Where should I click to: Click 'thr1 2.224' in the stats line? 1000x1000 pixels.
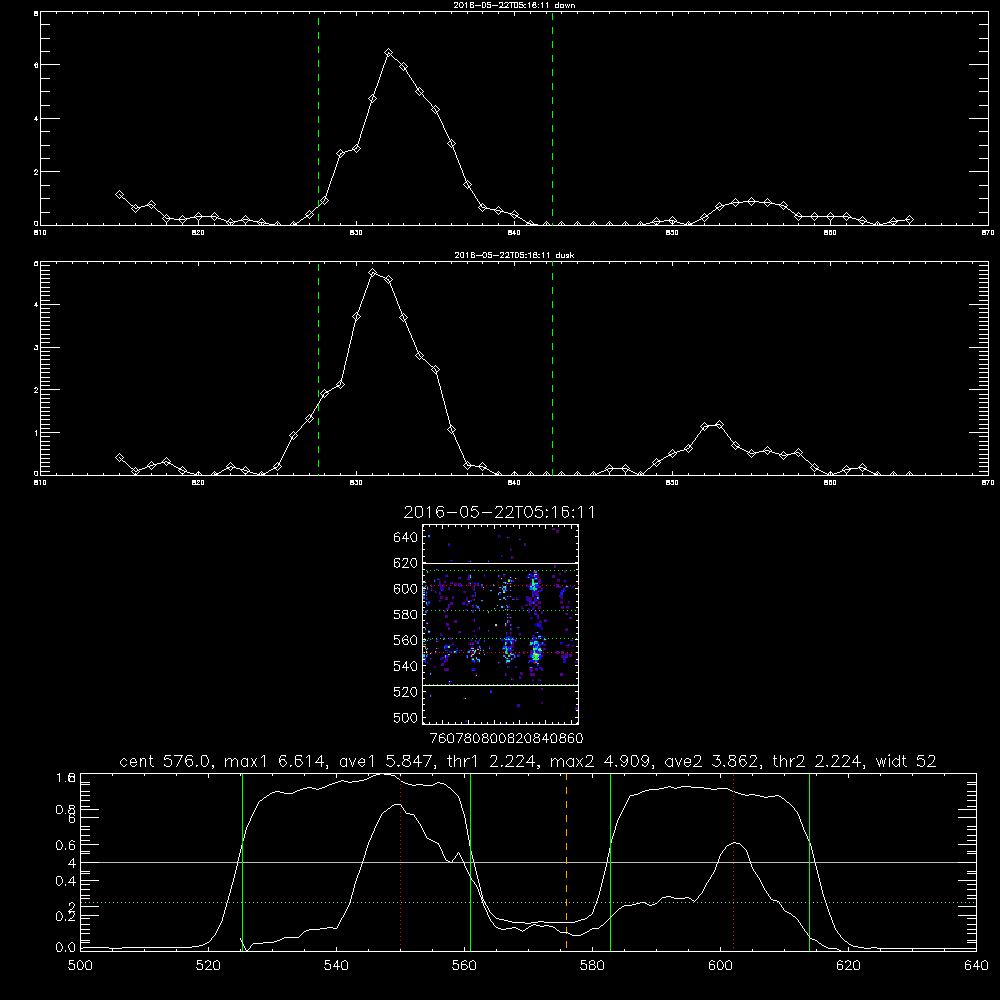pyautogui.click(x=491, y=761)
